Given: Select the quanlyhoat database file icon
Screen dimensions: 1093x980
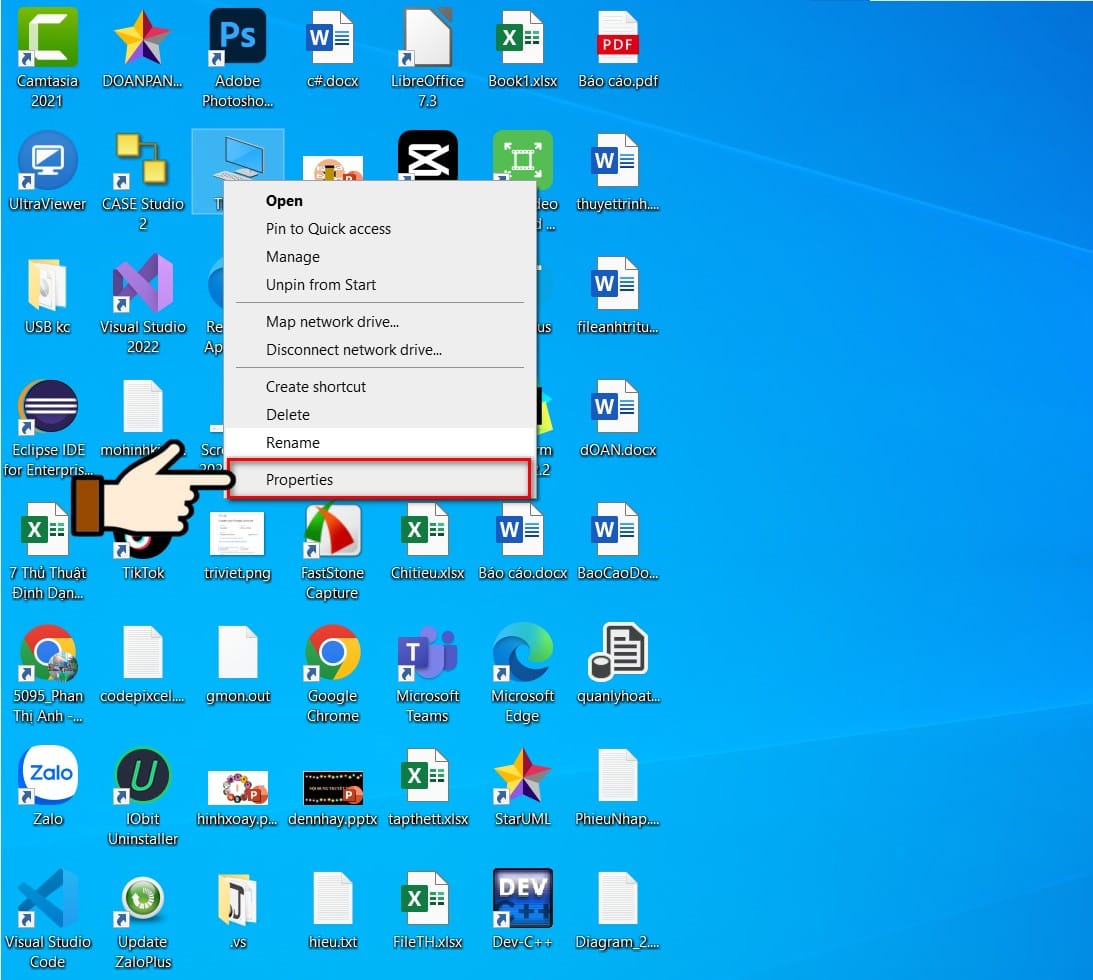Looking at the screenshot, I should point(618,652).
